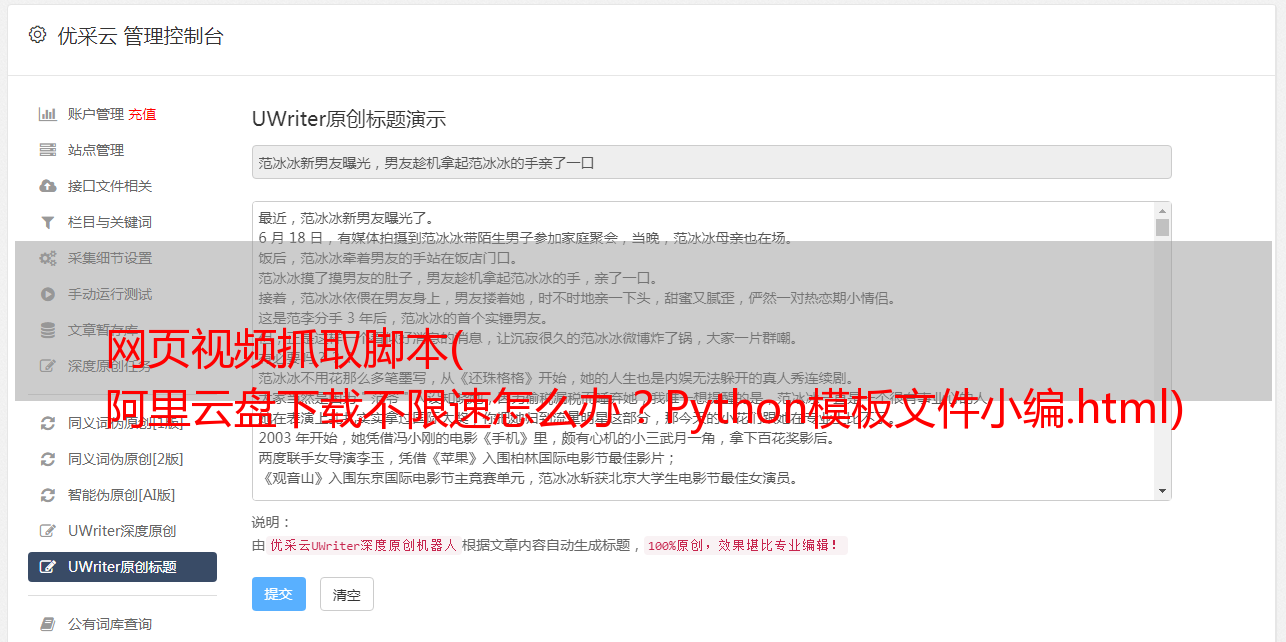The height and width of the screenshot is (642, 1286).
Task: Click the refresh icon for 智能伪原创[AI版]
Action: click(47, 495)
